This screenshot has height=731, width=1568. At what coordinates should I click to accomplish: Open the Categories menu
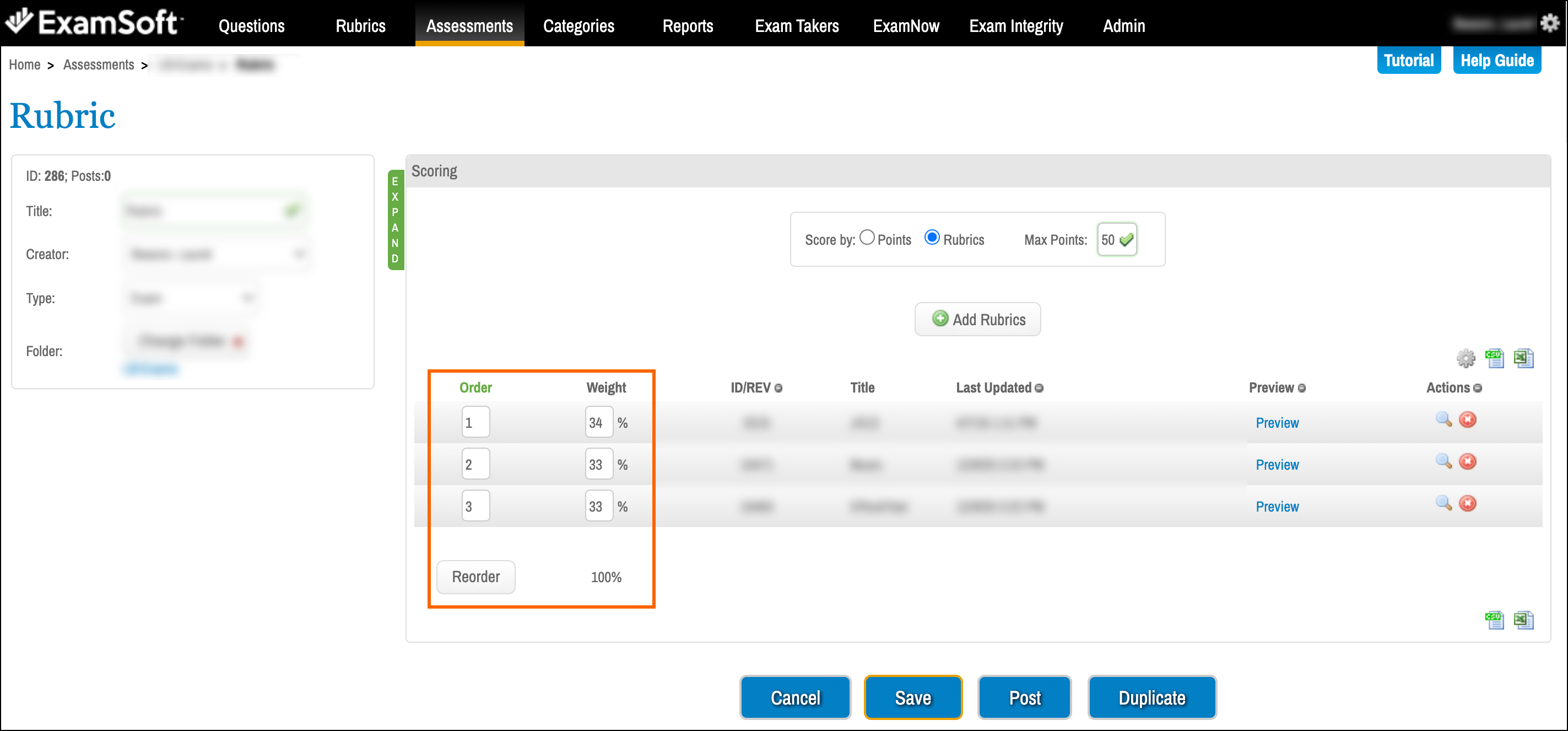tap(578, 25)
